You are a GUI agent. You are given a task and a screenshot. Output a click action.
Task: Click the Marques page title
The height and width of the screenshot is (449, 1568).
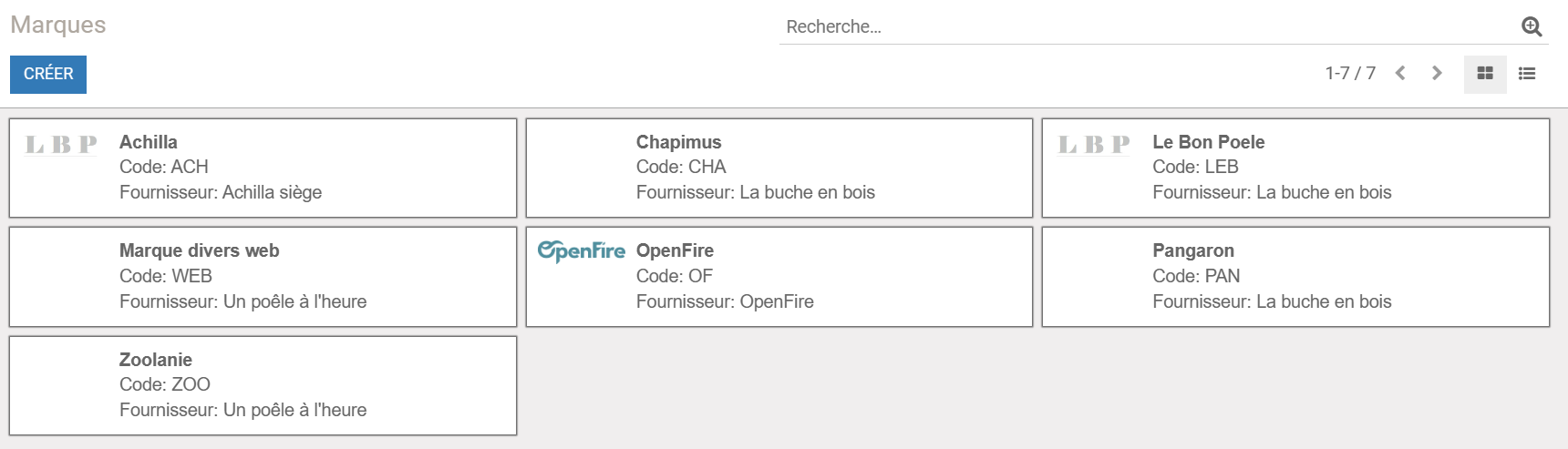pyautogui.click(x=58, y=25)
